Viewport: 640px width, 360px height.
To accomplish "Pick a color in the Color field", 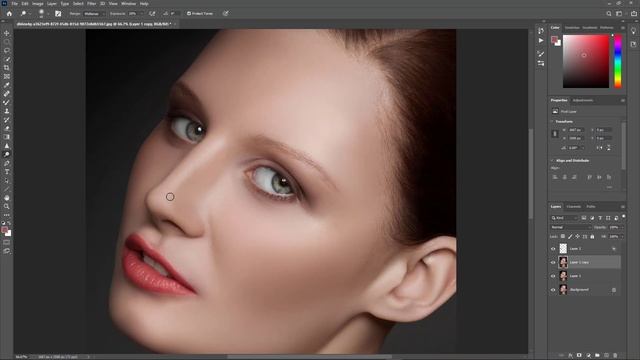I will tap(586, 61).
